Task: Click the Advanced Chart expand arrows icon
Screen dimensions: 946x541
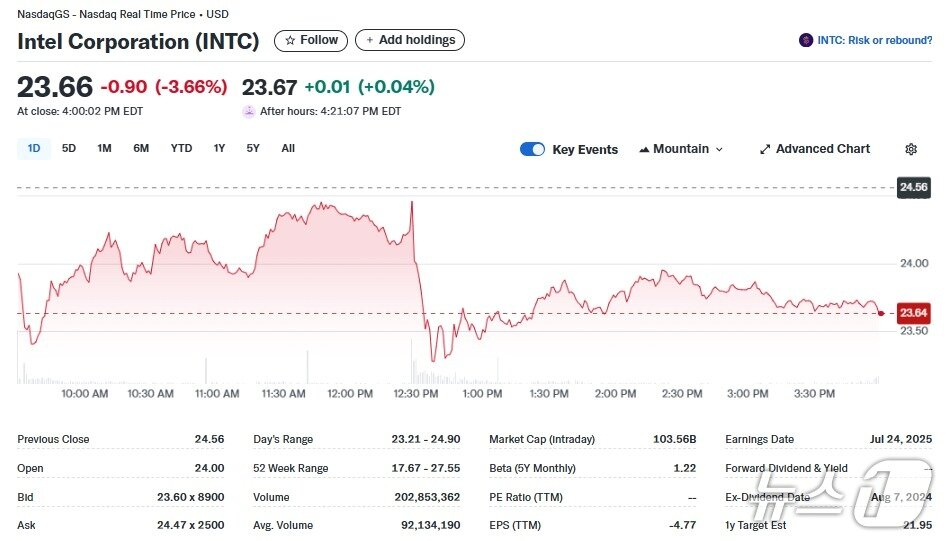Action: [x=765, y=149]
